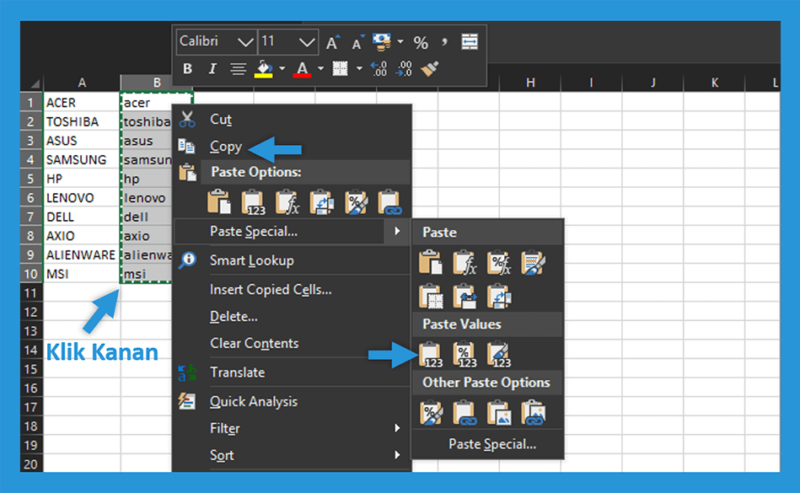The image size is (800, 493).
Task: Choose Cut from the context menu
Action: tap(292, 119)
